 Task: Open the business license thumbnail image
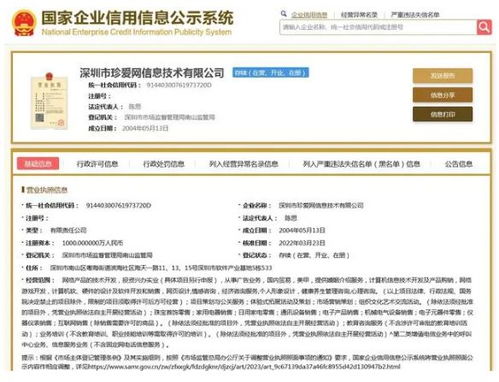pos(49,101)
